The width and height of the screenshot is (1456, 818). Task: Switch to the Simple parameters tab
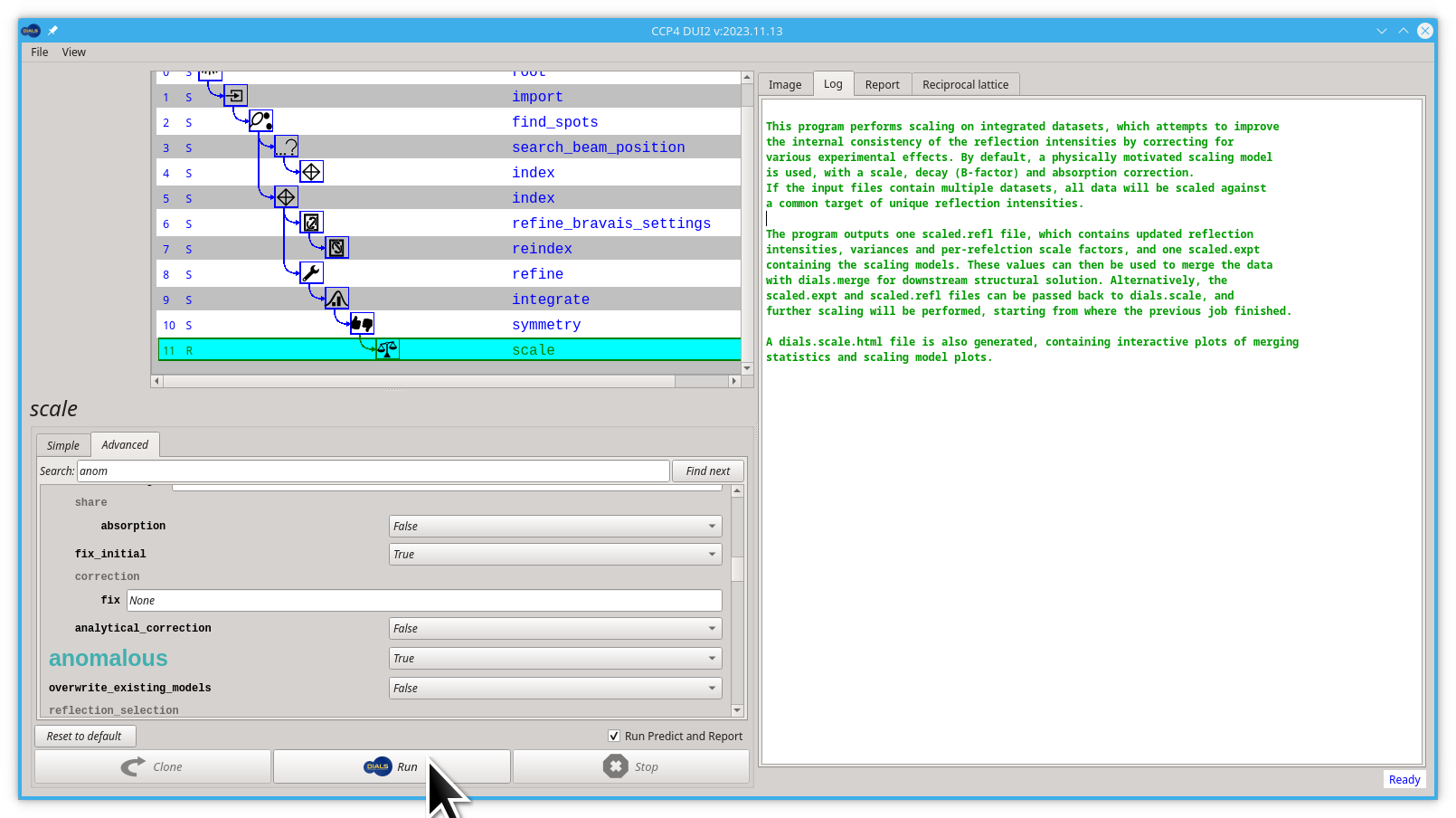[63, 445]
